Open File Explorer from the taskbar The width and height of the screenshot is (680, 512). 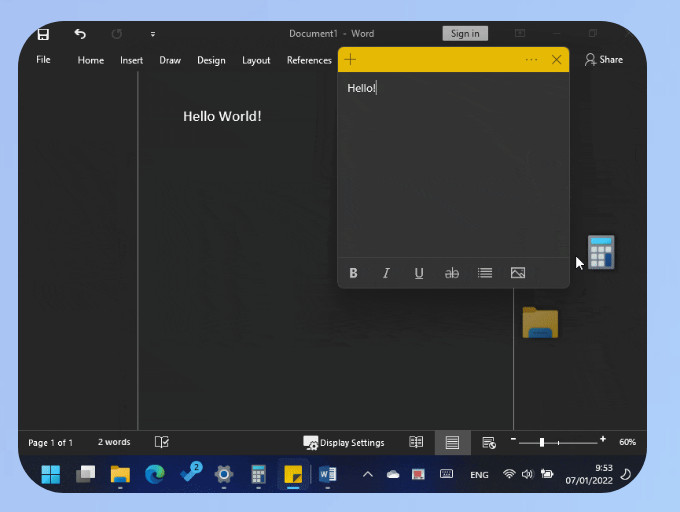(120, 474)
